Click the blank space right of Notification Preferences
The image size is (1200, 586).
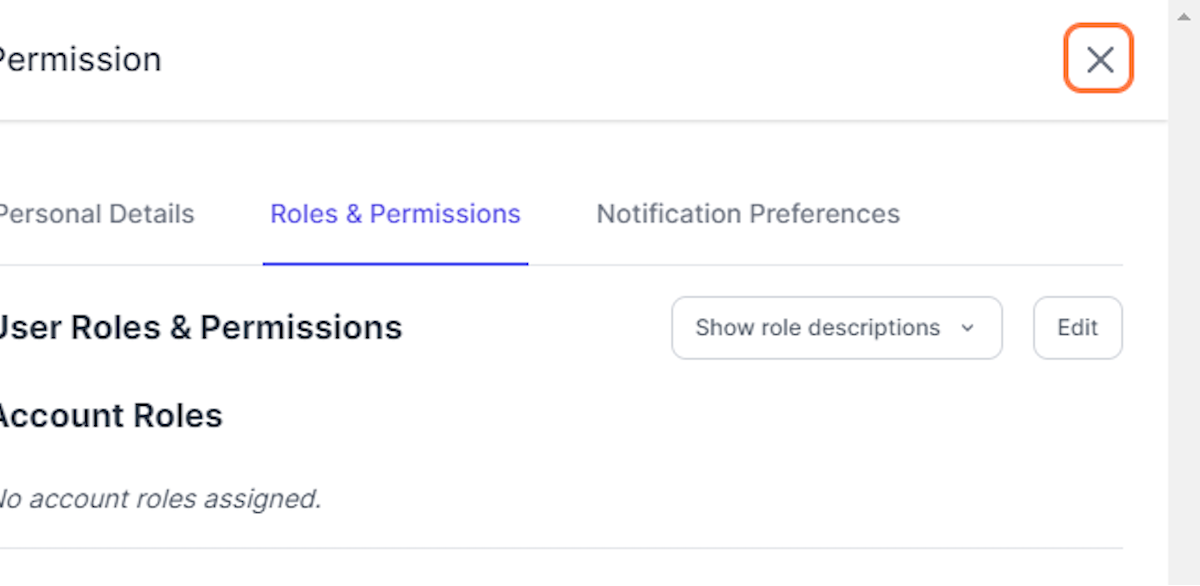(1010, 214)
